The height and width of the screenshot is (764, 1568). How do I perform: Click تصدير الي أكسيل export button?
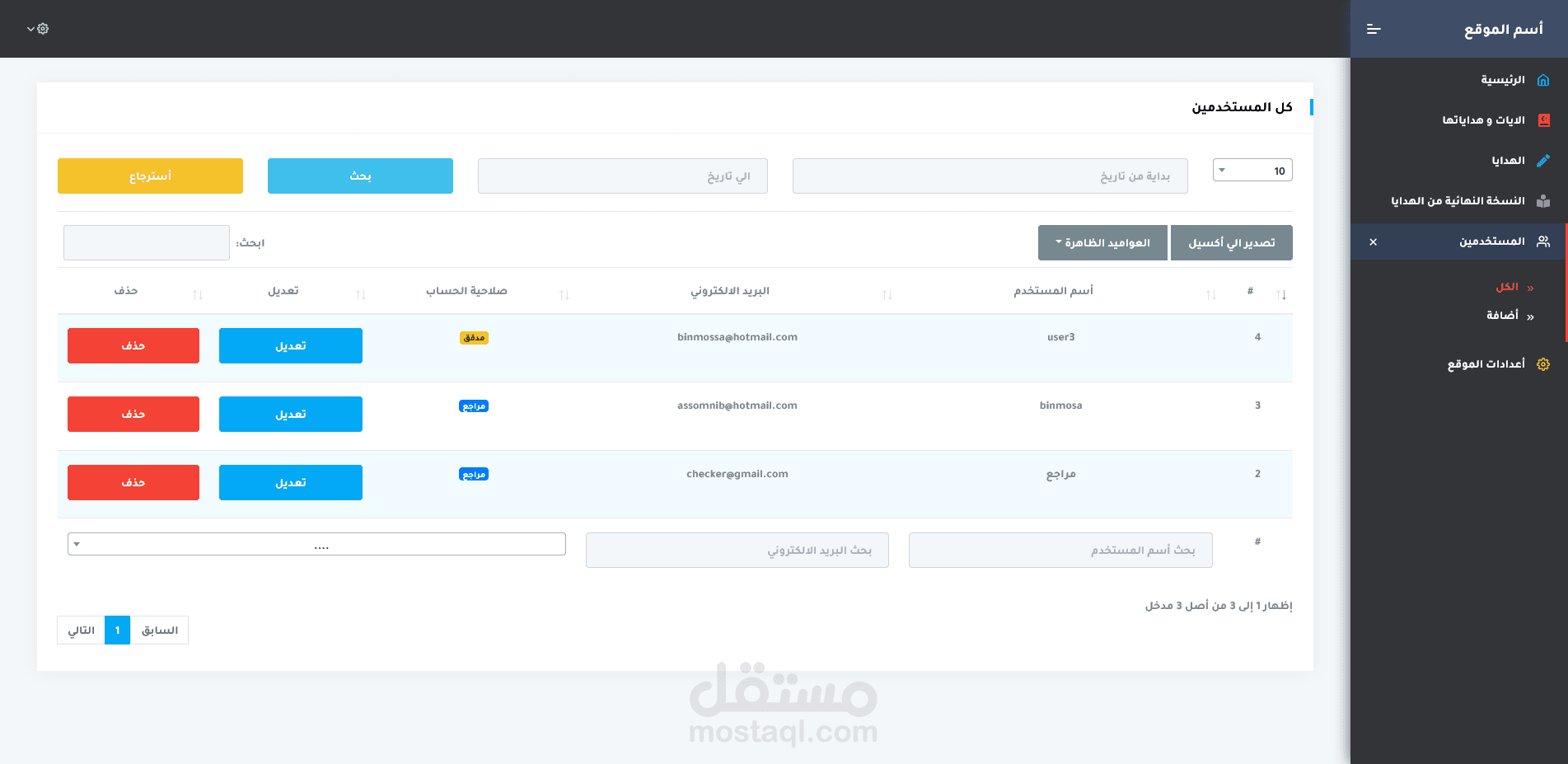pos(1232,243)
